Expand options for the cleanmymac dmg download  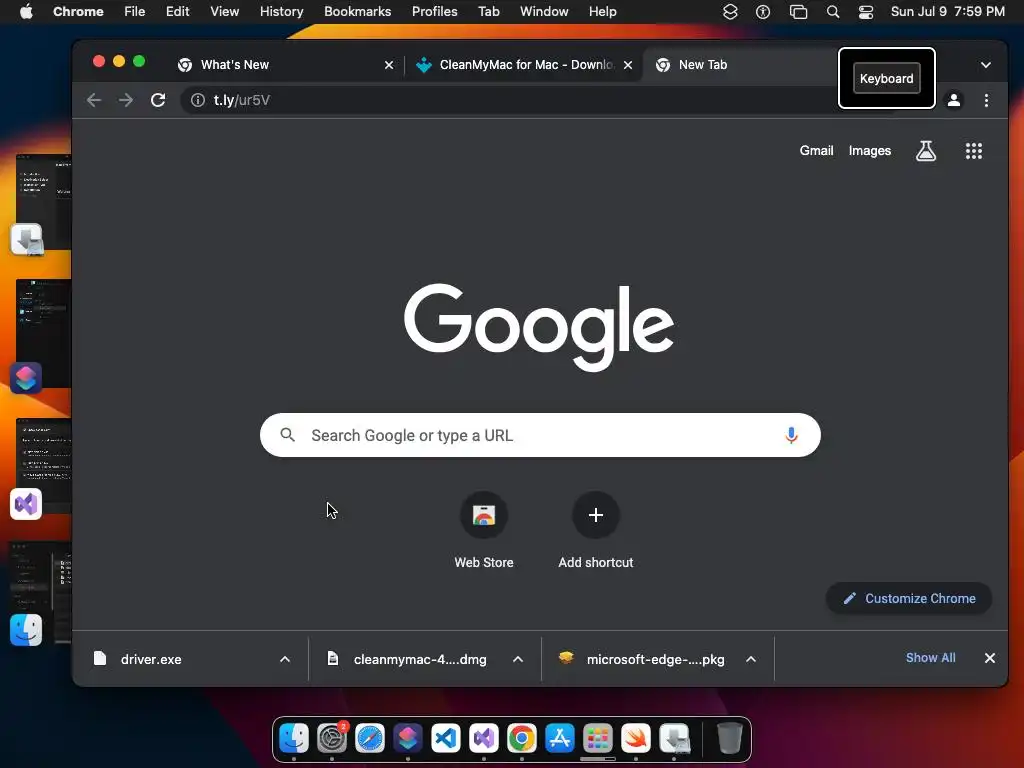518,659
